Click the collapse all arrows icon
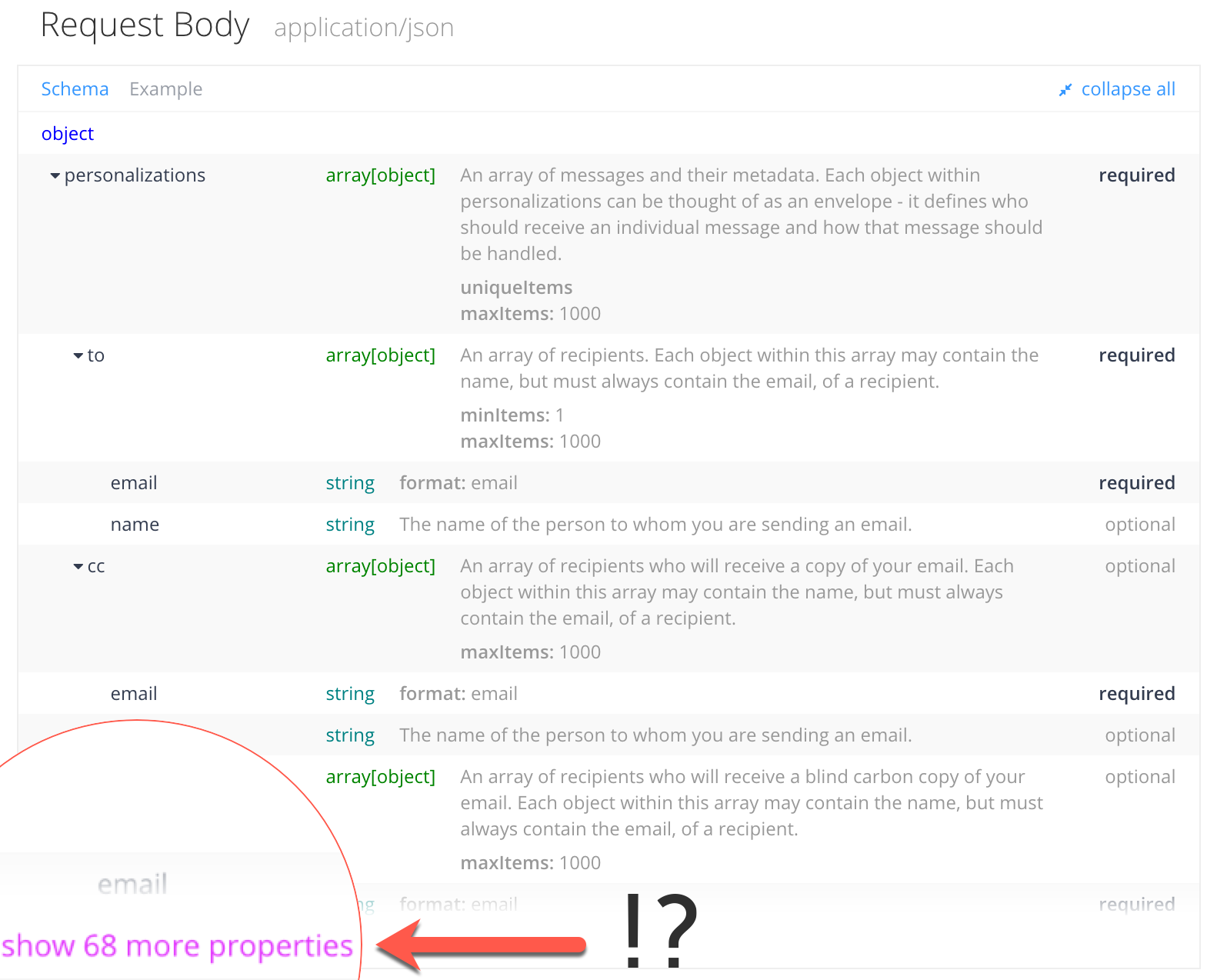Image resolution: width=1217 pixels, height=980 pixels. pyautogui.click(x=1065, y=90)
